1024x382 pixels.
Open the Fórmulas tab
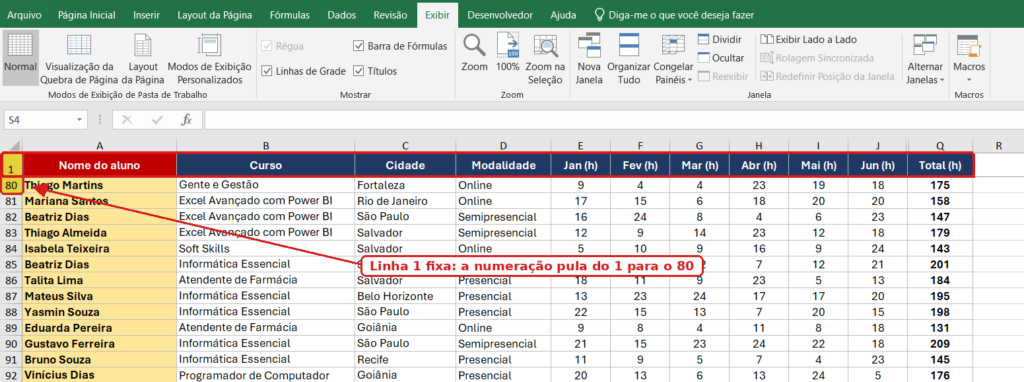point(290,14)
